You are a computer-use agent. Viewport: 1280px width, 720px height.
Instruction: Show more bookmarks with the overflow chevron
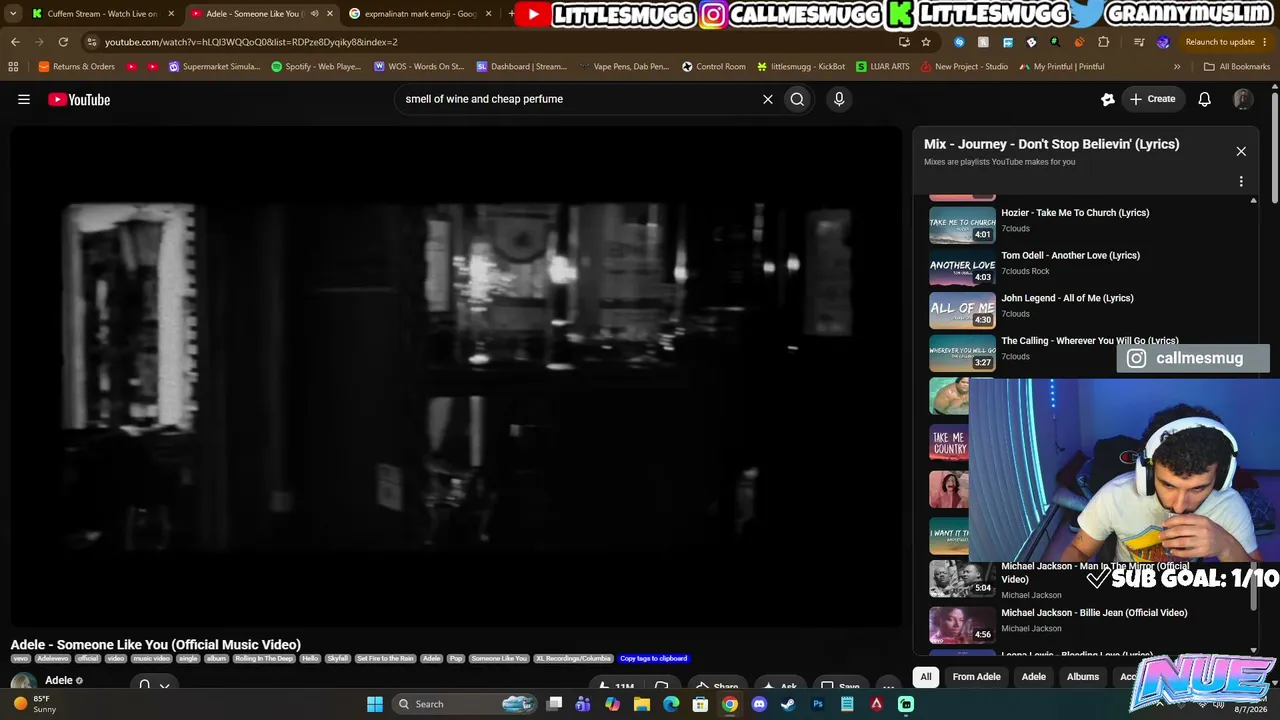[x=1177, y=67]
